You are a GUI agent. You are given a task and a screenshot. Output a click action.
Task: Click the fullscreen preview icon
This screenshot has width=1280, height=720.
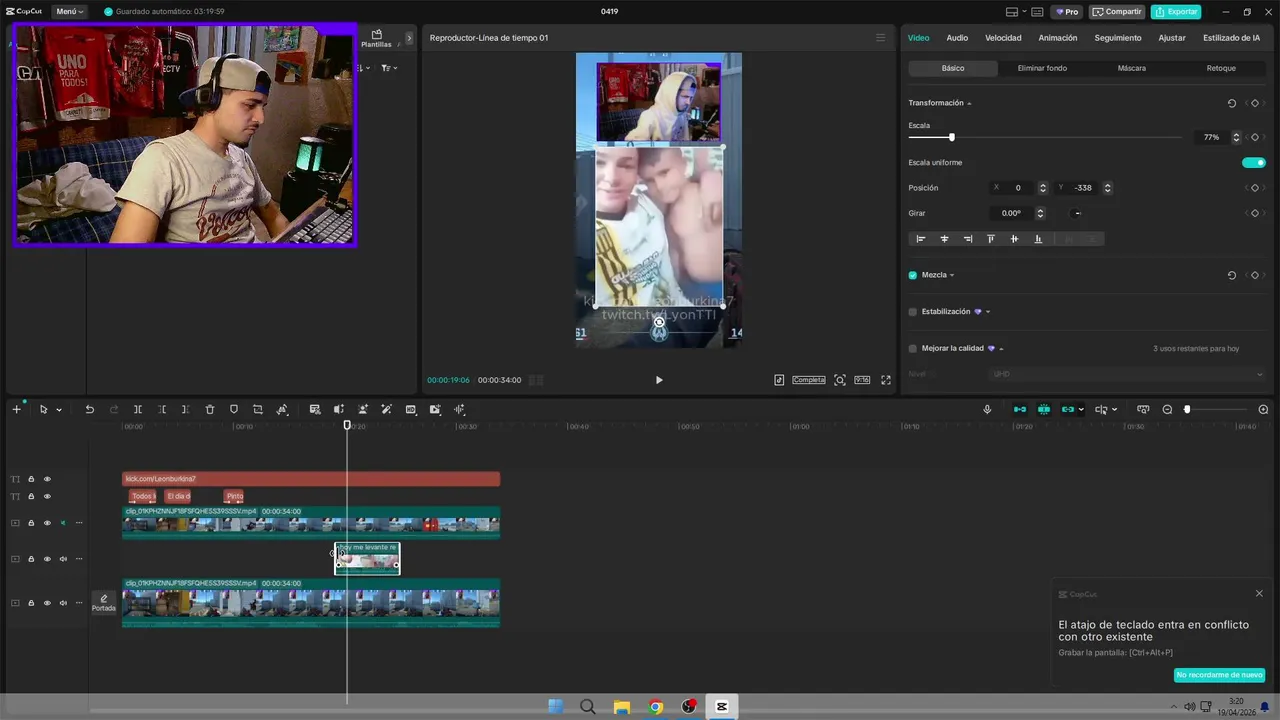[x=886, y=380]
